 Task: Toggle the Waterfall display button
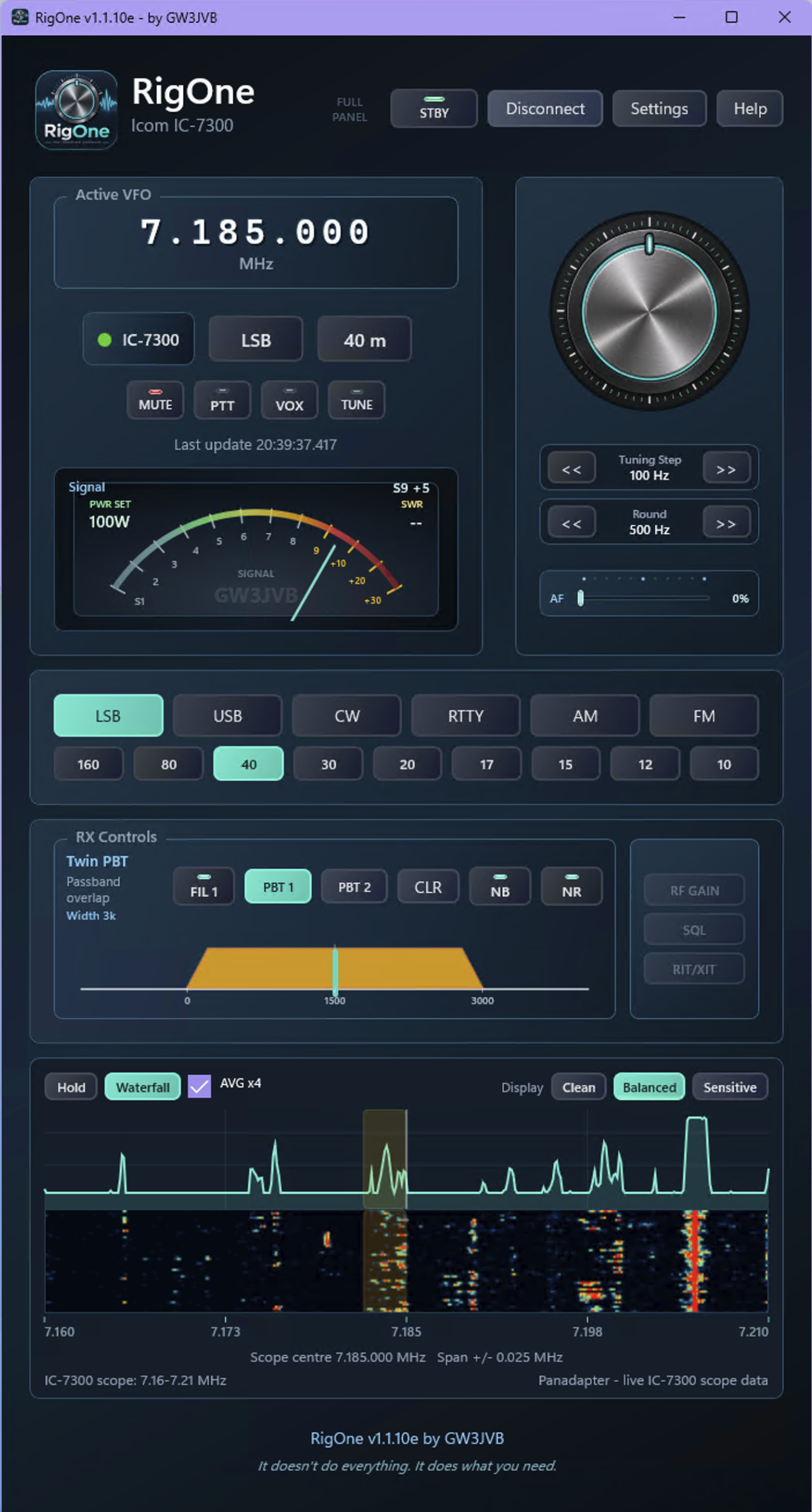143,1087
